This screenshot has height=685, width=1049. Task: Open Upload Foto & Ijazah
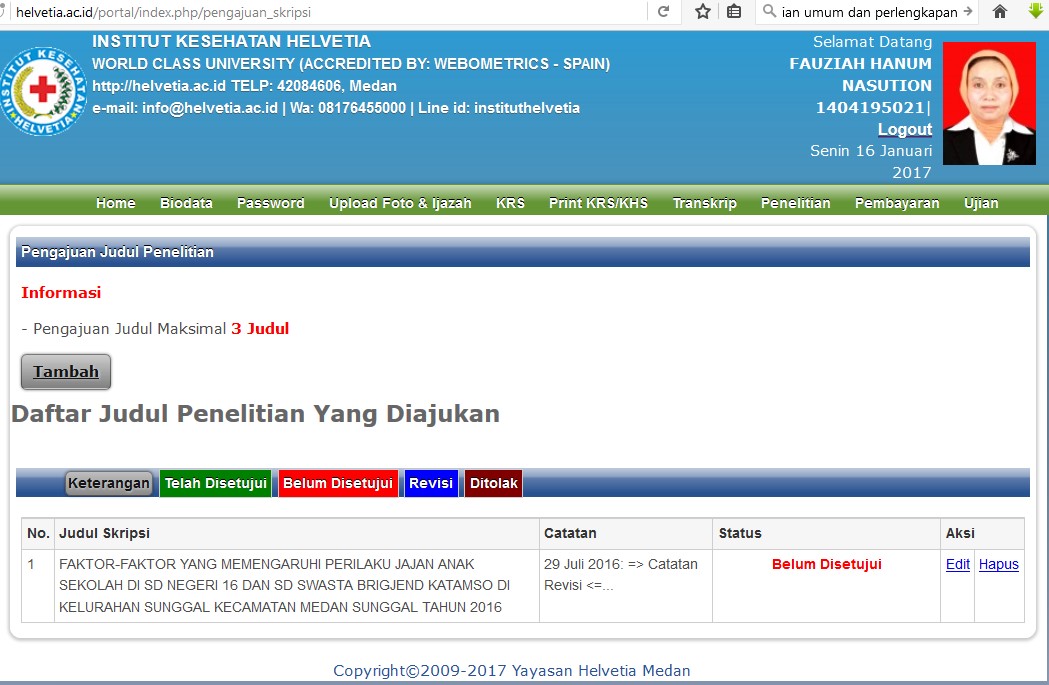coord(399,203)
